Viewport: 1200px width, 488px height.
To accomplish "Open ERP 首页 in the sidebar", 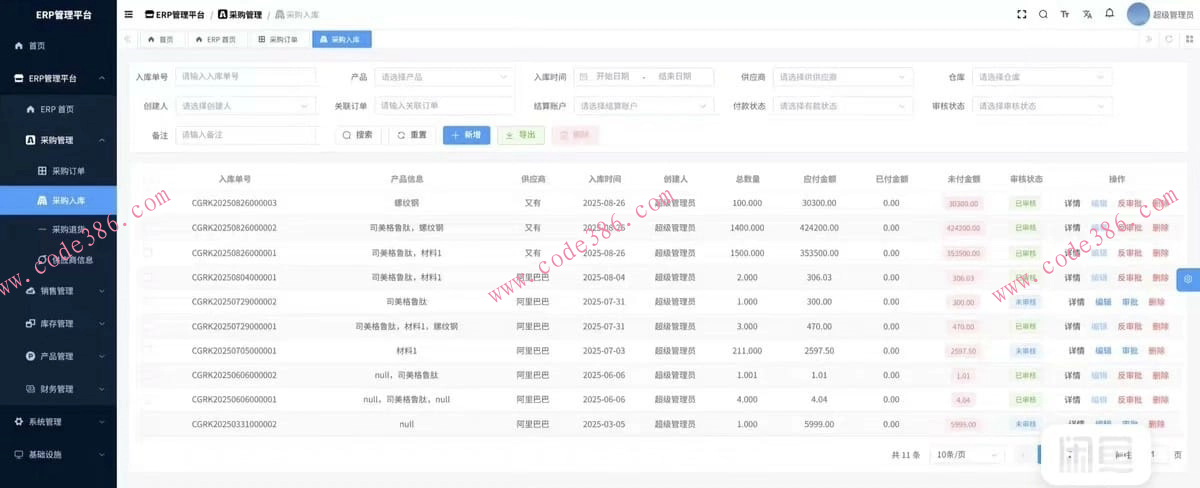I will pos(58,109).
